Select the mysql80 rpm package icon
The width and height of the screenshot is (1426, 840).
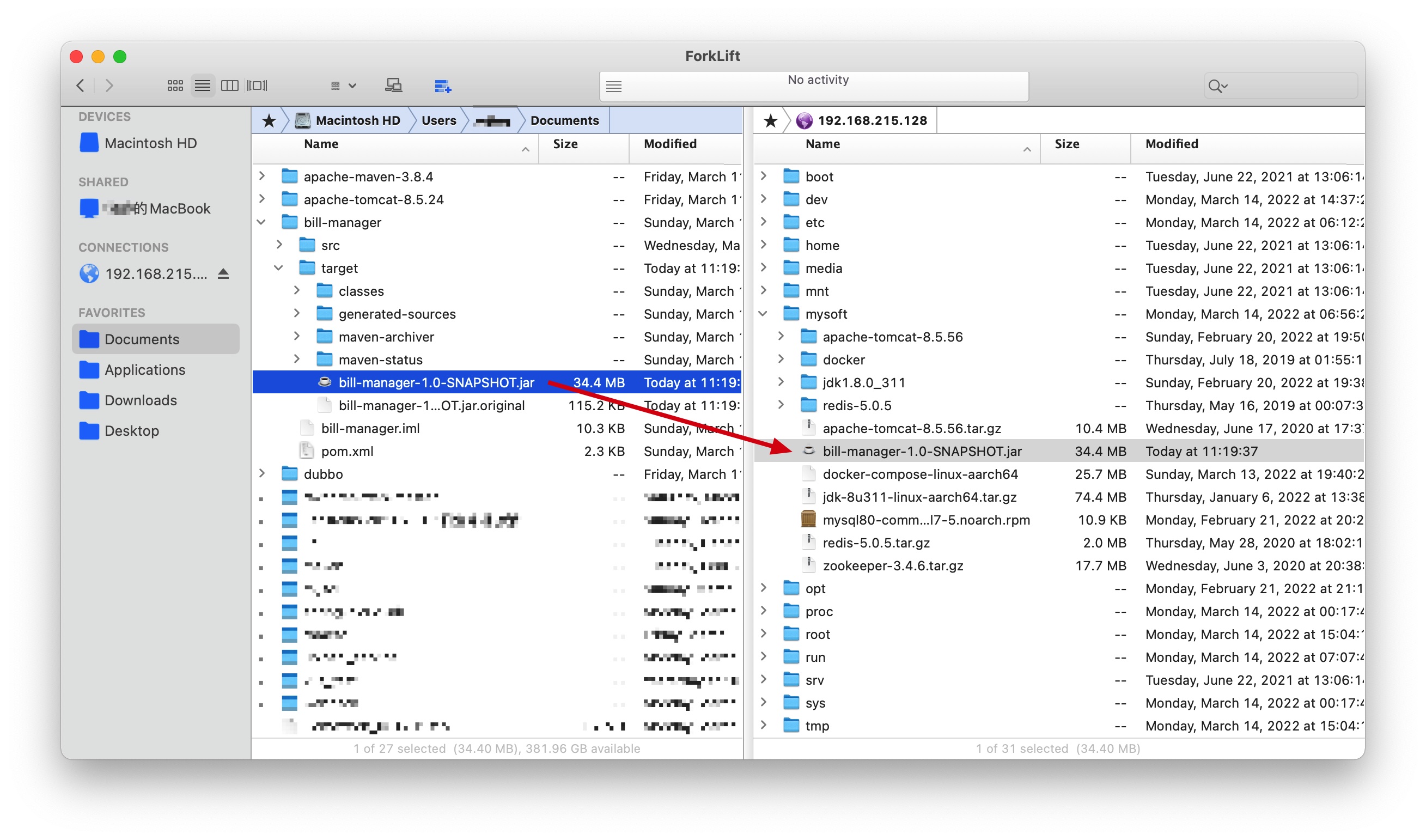point(809,519)
